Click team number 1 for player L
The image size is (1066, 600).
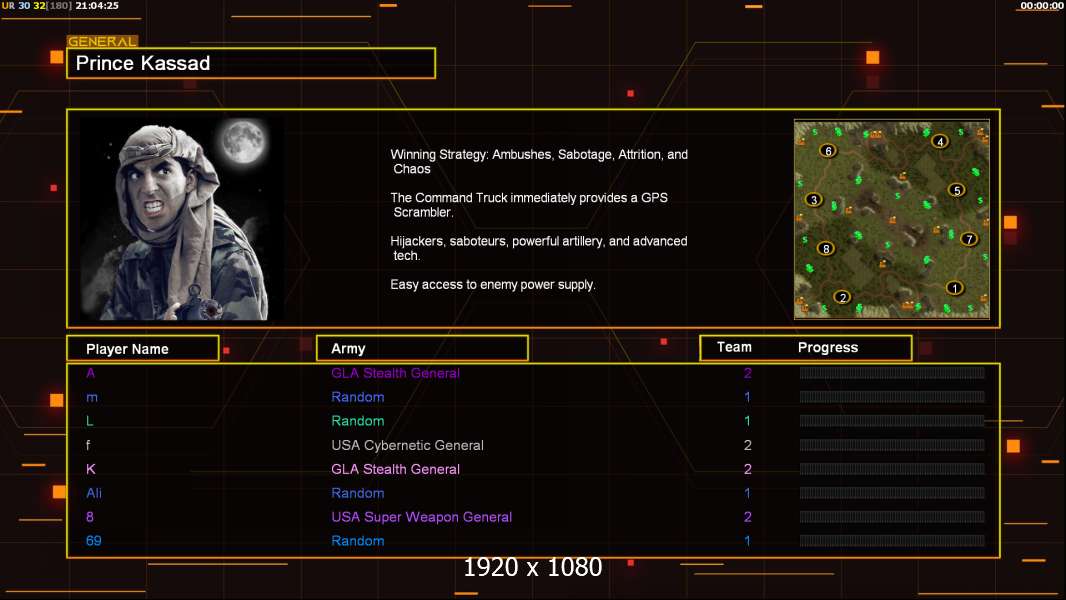pyautogui.click(x=747, y=421)
